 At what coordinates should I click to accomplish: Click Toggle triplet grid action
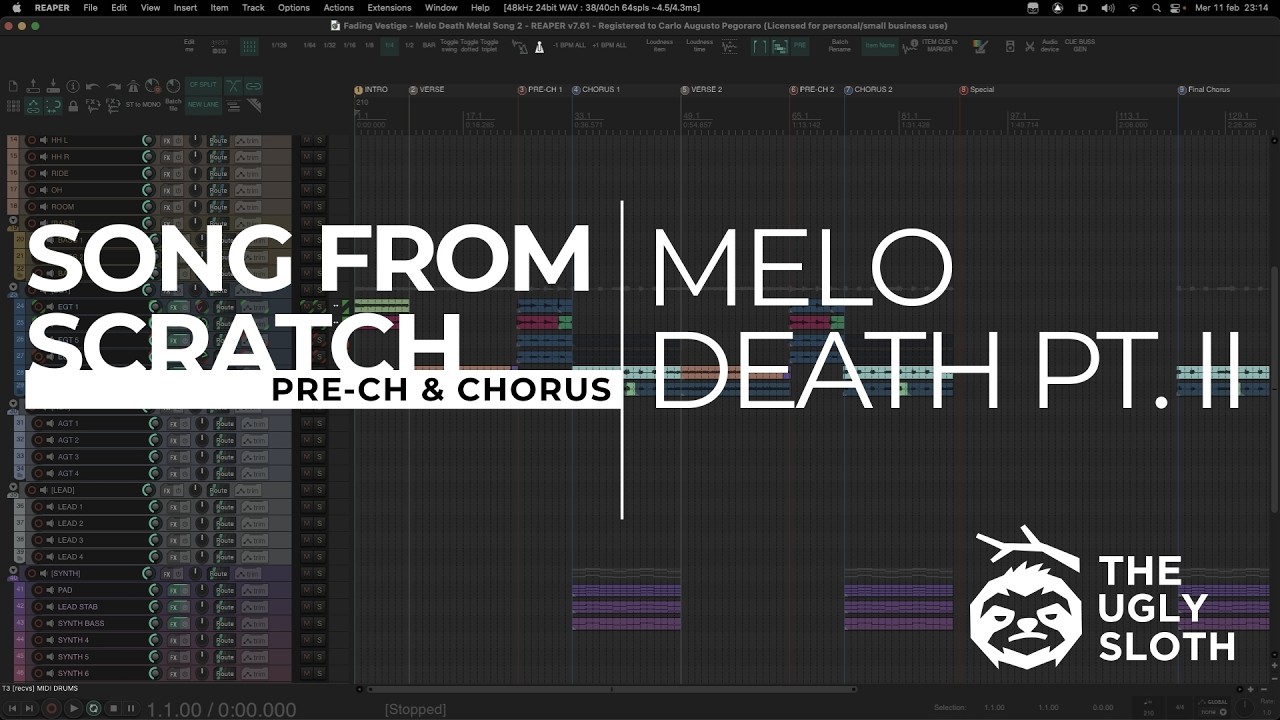coord(489,46)
